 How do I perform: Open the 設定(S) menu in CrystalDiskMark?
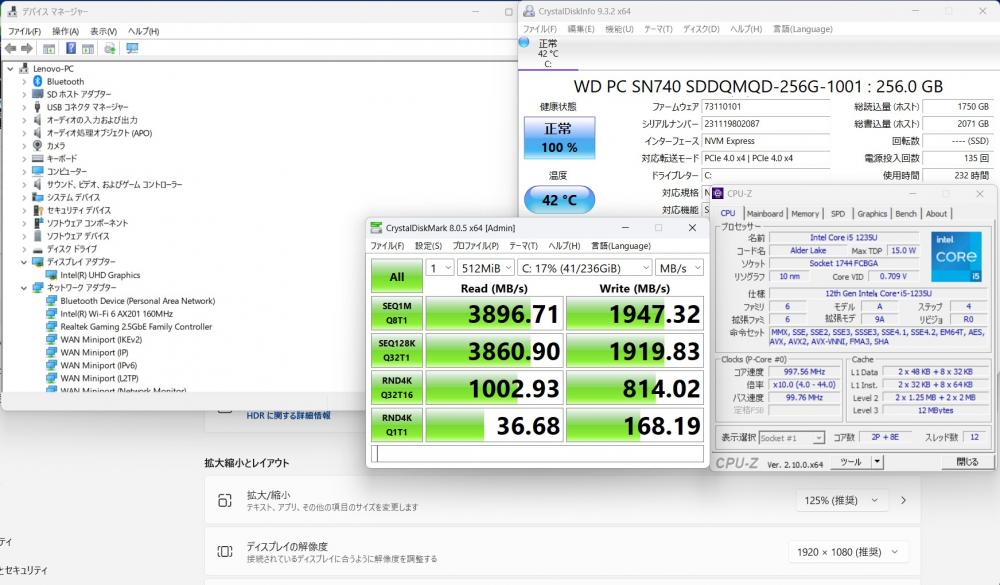point(429,246)
